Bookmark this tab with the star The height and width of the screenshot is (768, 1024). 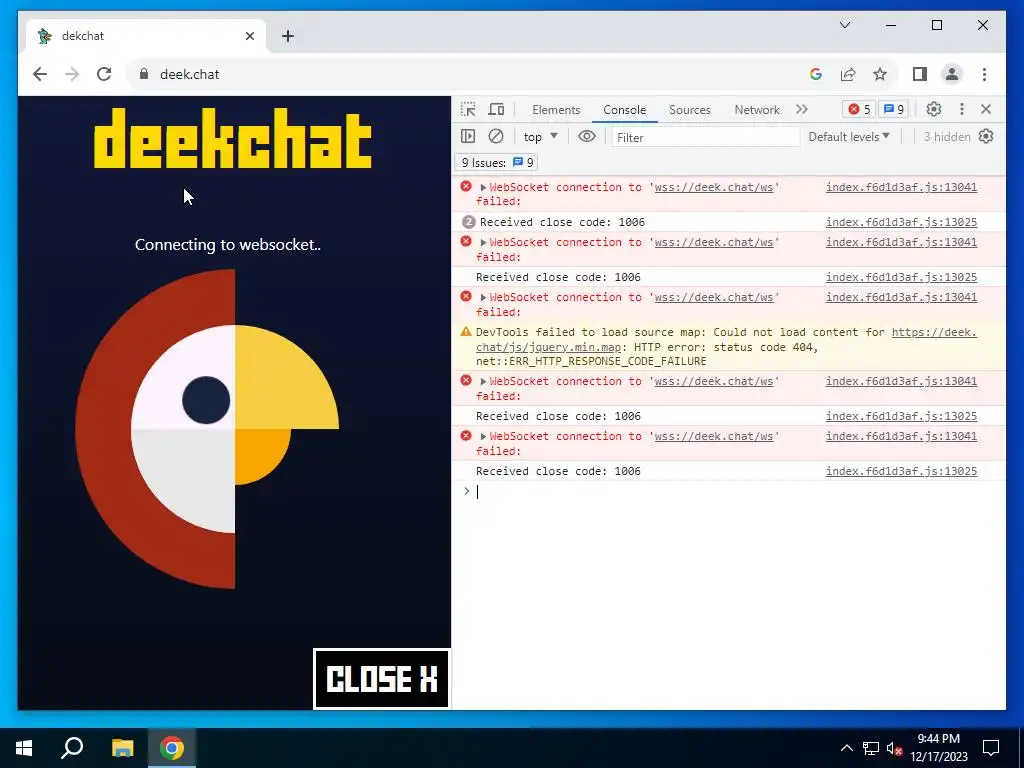click(880, 74)
